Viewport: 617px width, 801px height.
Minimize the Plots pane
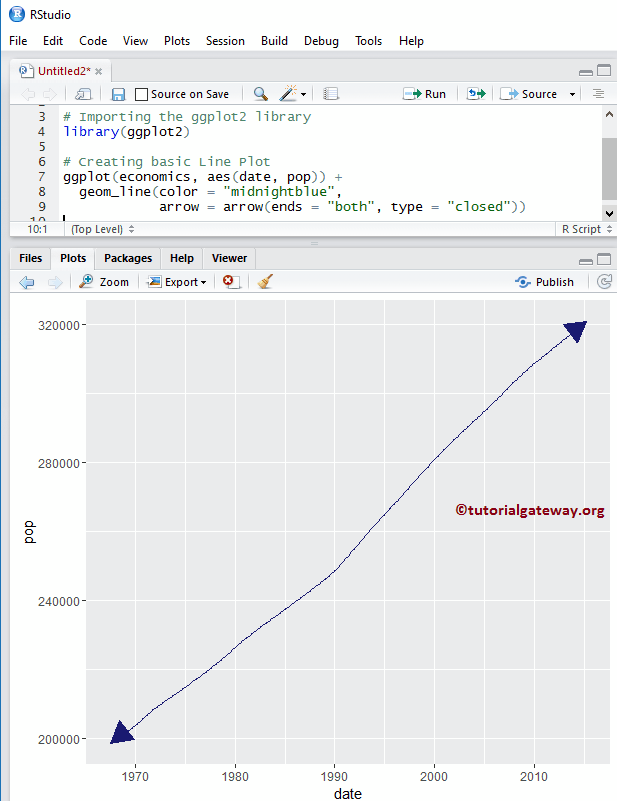(586, 261)
